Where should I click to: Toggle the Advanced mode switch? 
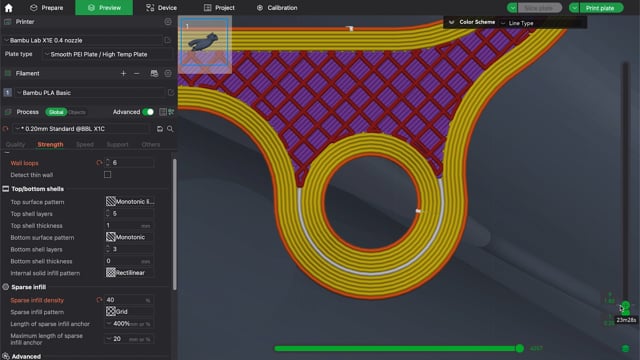148,112
